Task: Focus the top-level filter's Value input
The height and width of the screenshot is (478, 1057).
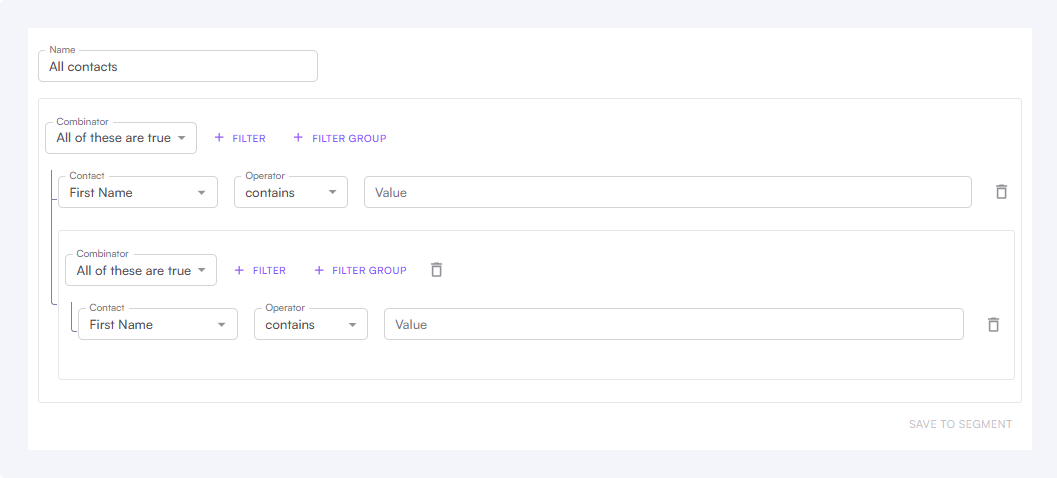Action: coord(667,192)
